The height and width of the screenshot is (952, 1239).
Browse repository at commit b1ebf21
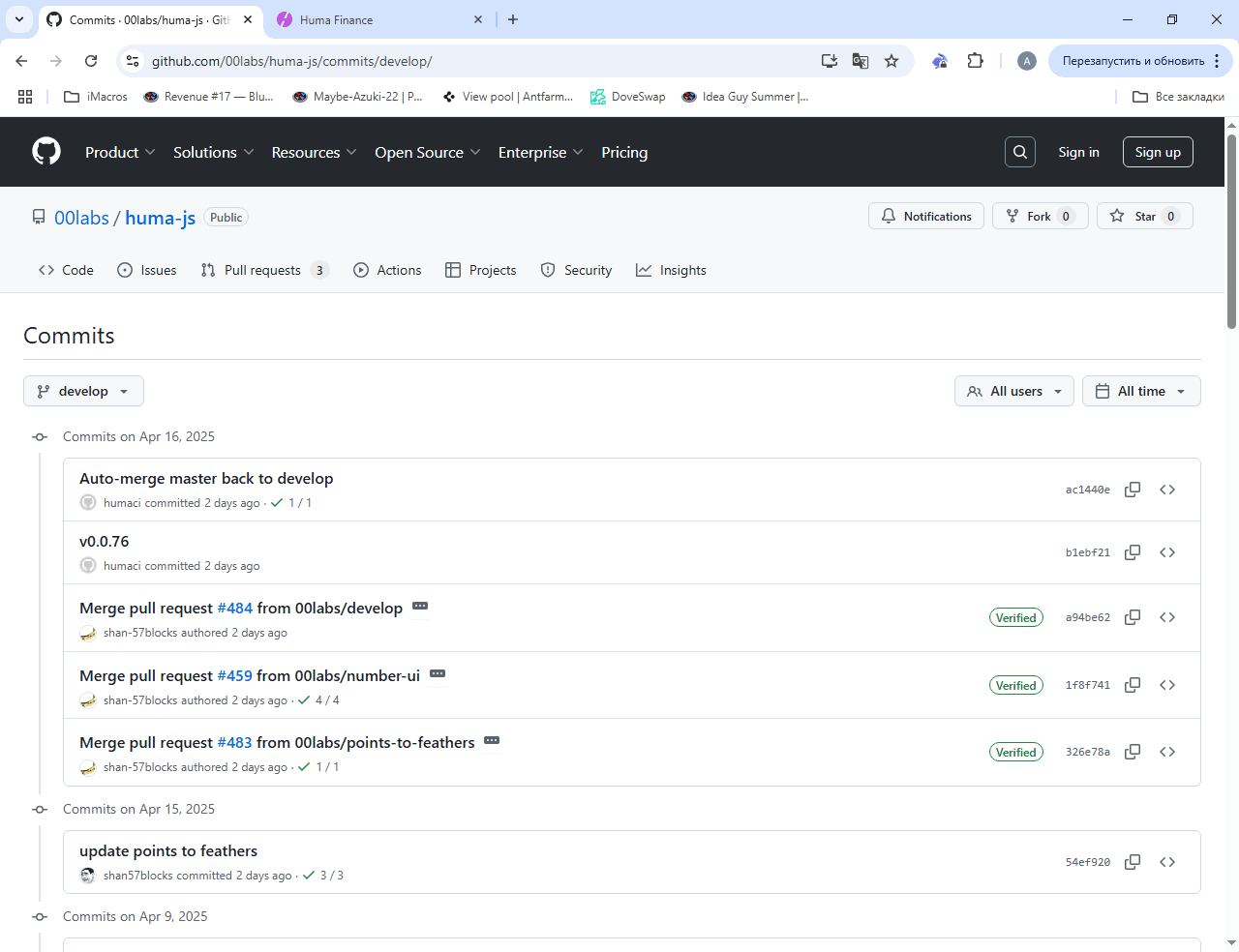coord(1167,552)
